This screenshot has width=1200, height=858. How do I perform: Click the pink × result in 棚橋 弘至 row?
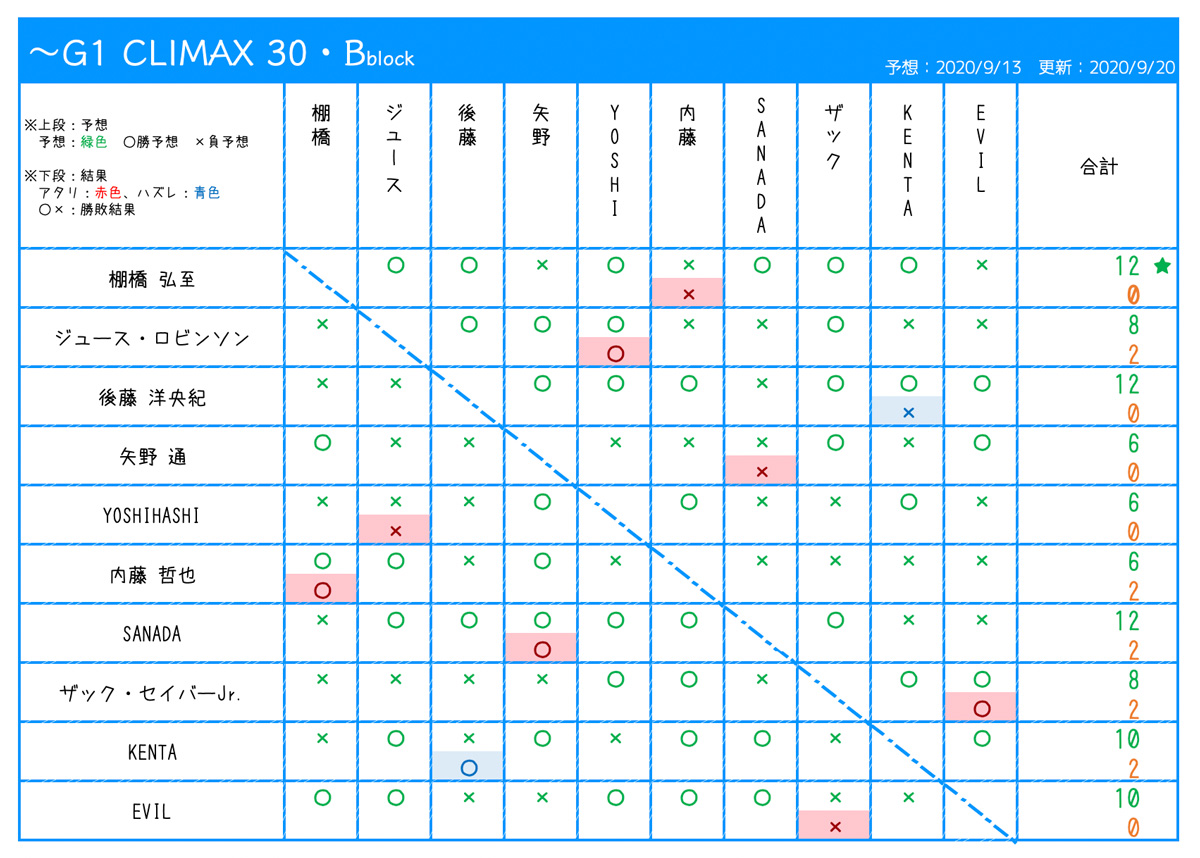(x=688, y=293)
